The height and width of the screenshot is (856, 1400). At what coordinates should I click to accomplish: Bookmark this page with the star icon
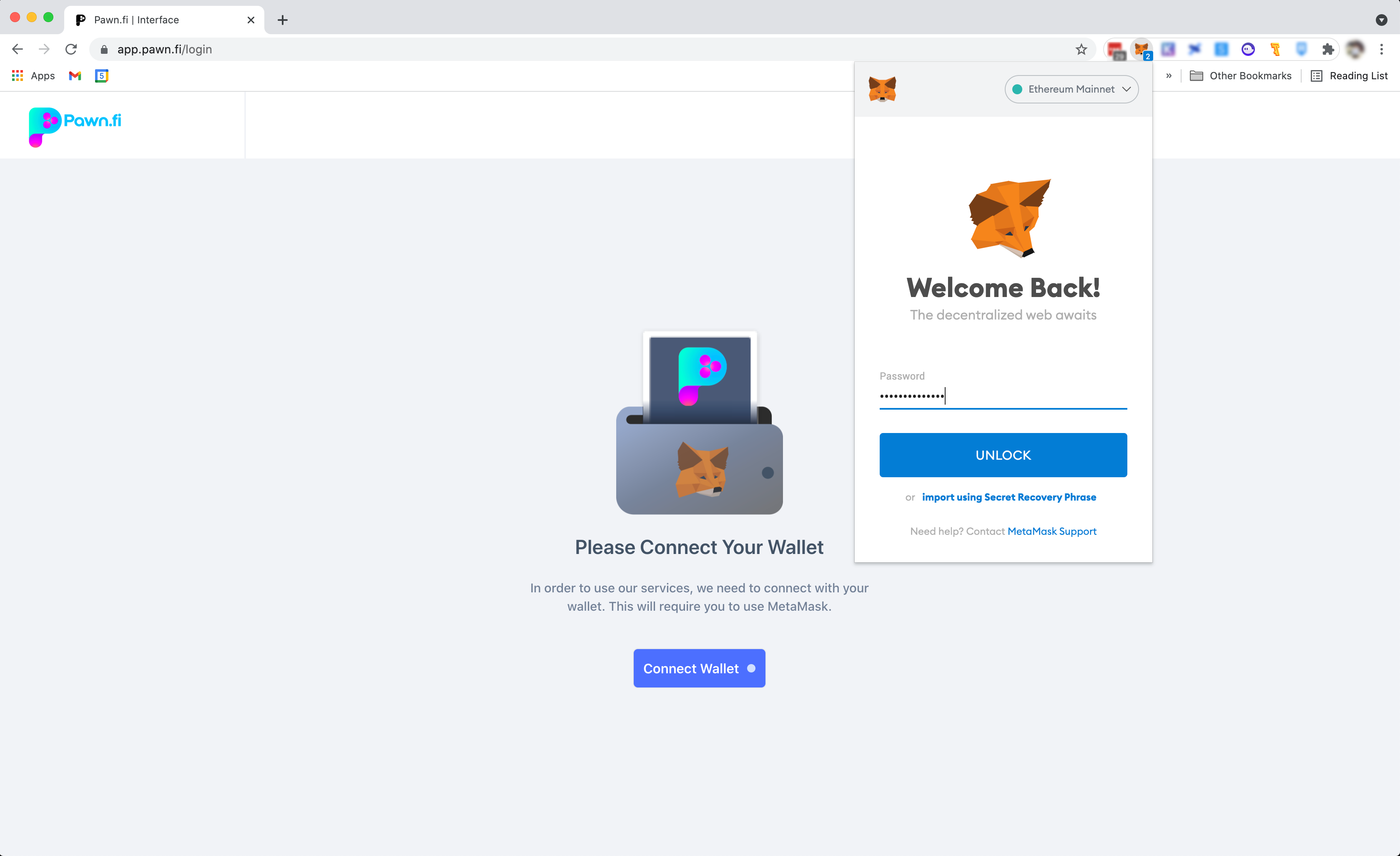1081,50
